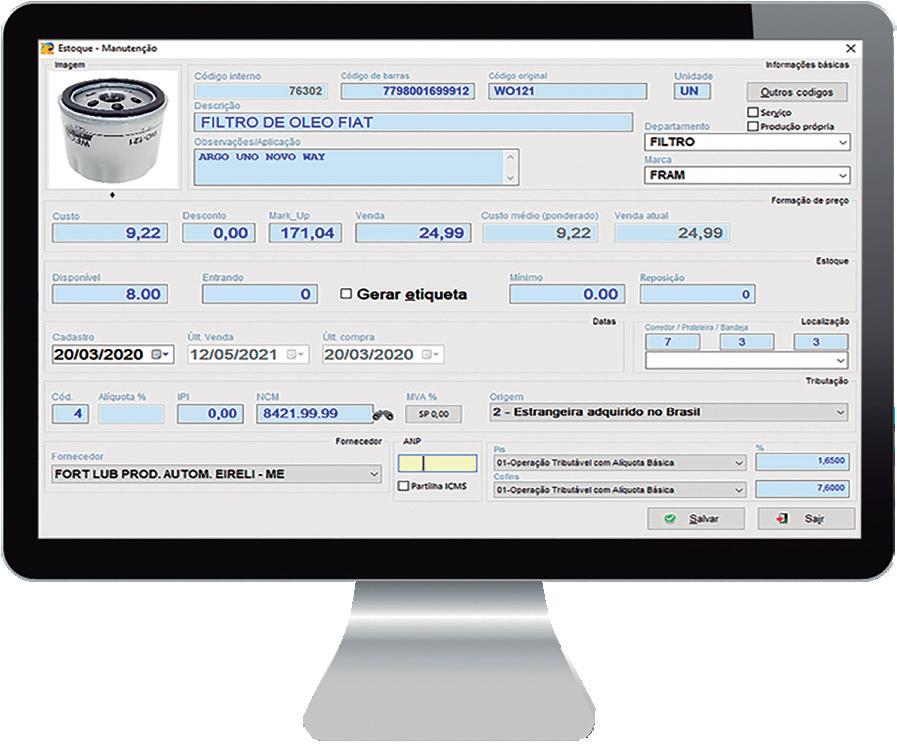The height and width of the screenshot is (747, 897).
Task: Click the yellow ANP input field
Action: tap(437, 463)
